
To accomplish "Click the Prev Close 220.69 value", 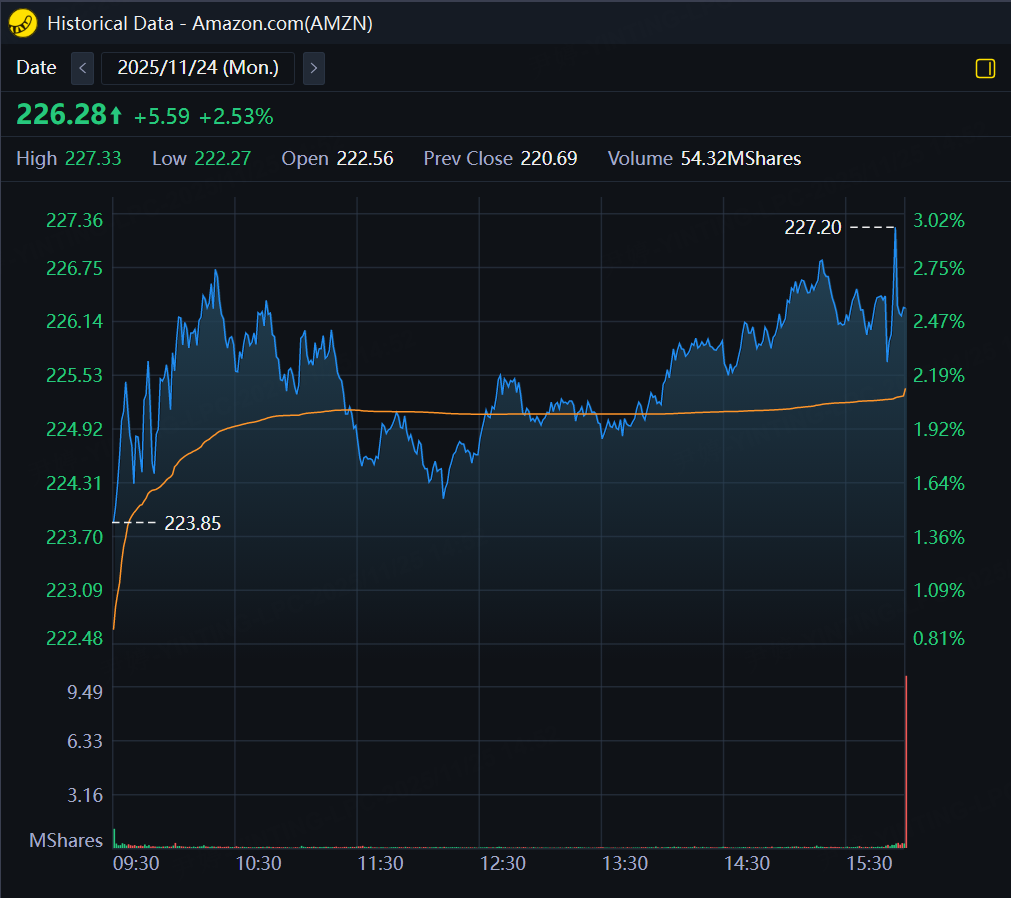I will pyautogui.click(x=548, y=158).
